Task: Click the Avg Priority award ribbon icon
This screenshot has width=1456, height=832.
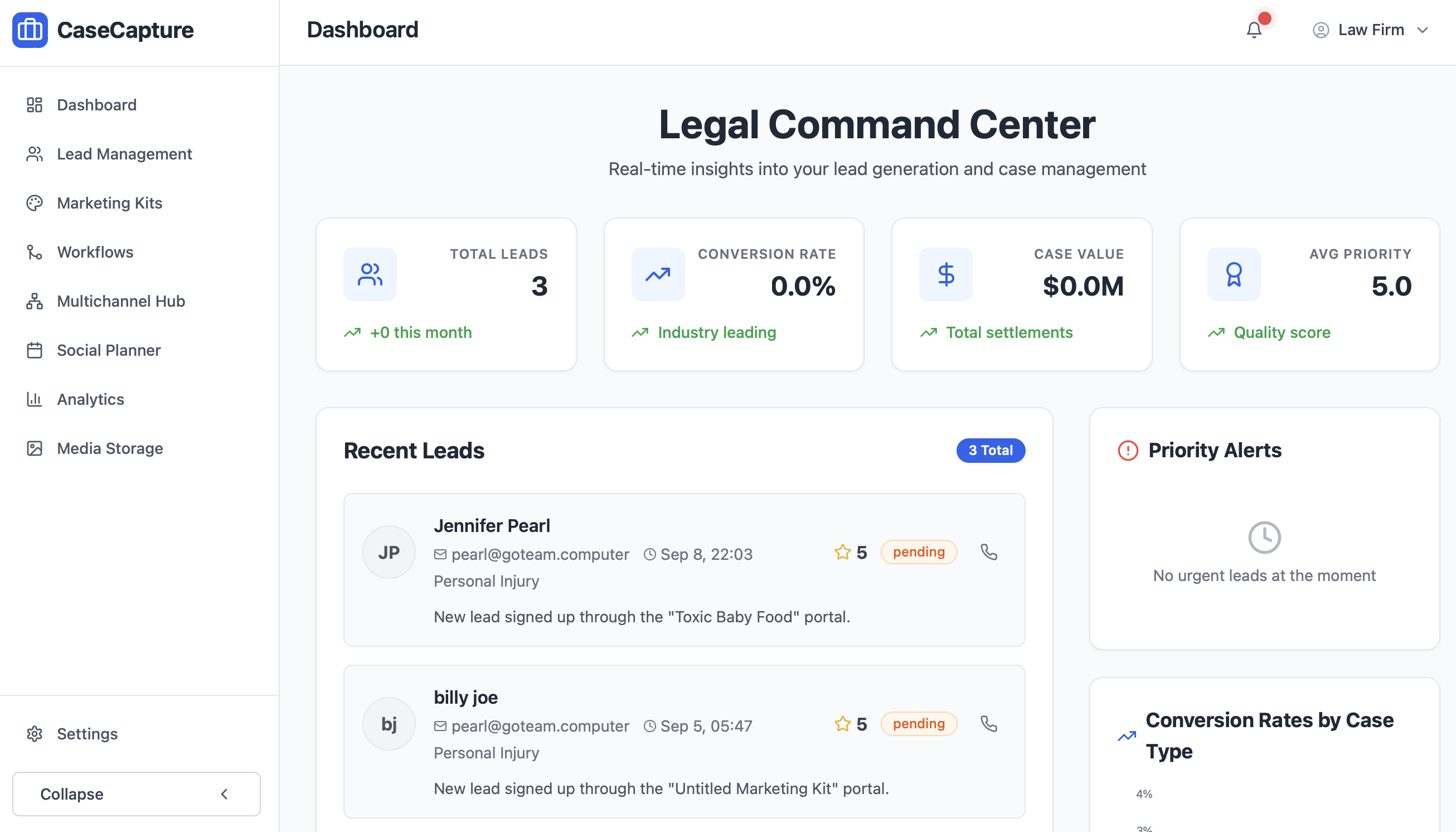Action: 1233,274
